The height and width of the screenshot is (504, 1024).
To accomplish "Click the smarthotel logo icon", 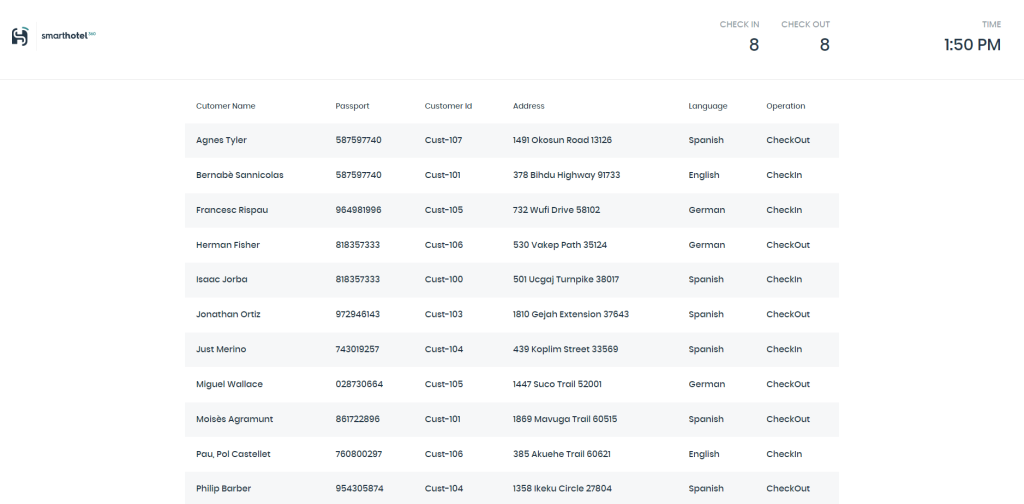I will [x=20, y=36].
